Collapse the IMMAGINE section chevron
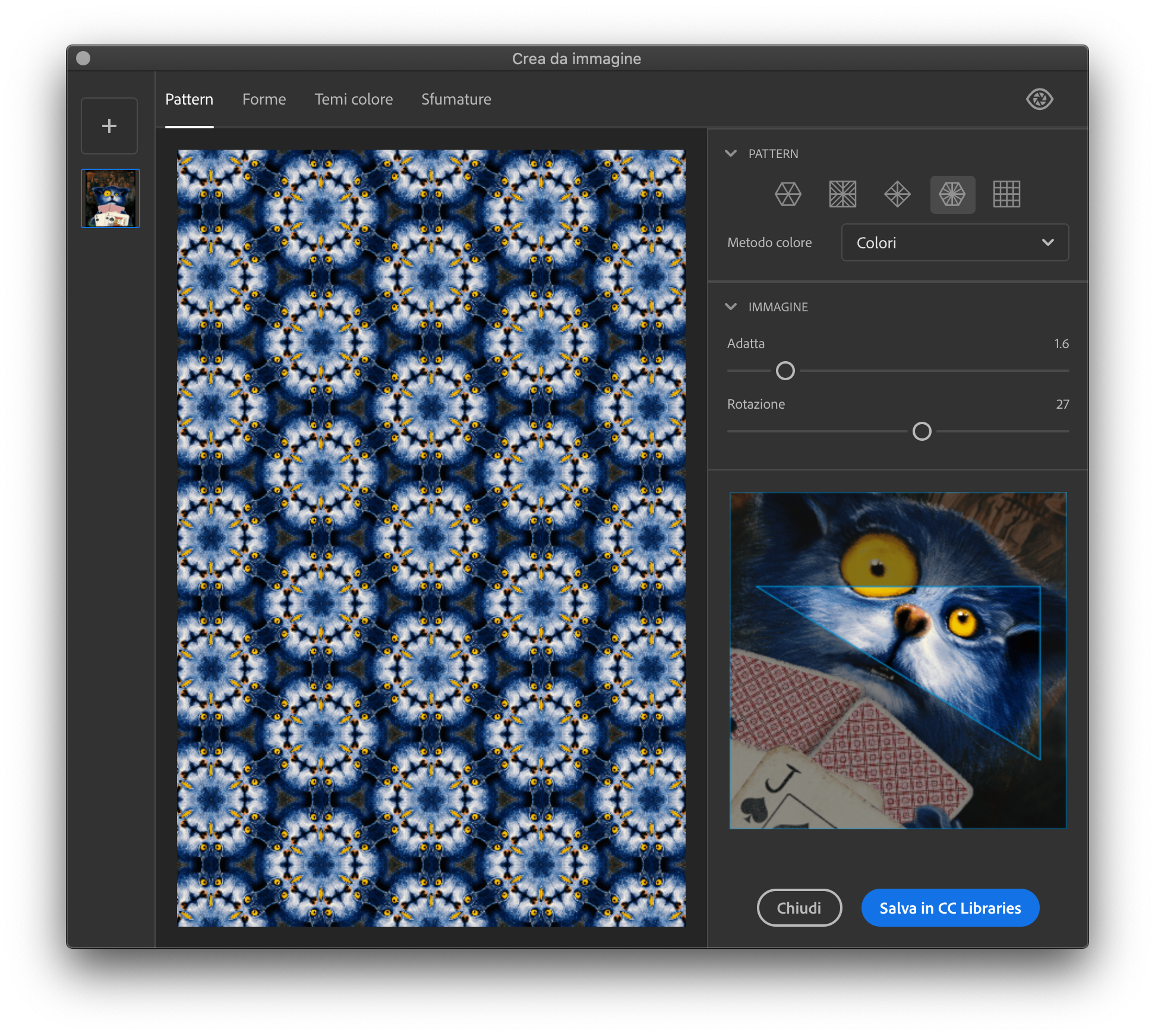 click(731, 307)
